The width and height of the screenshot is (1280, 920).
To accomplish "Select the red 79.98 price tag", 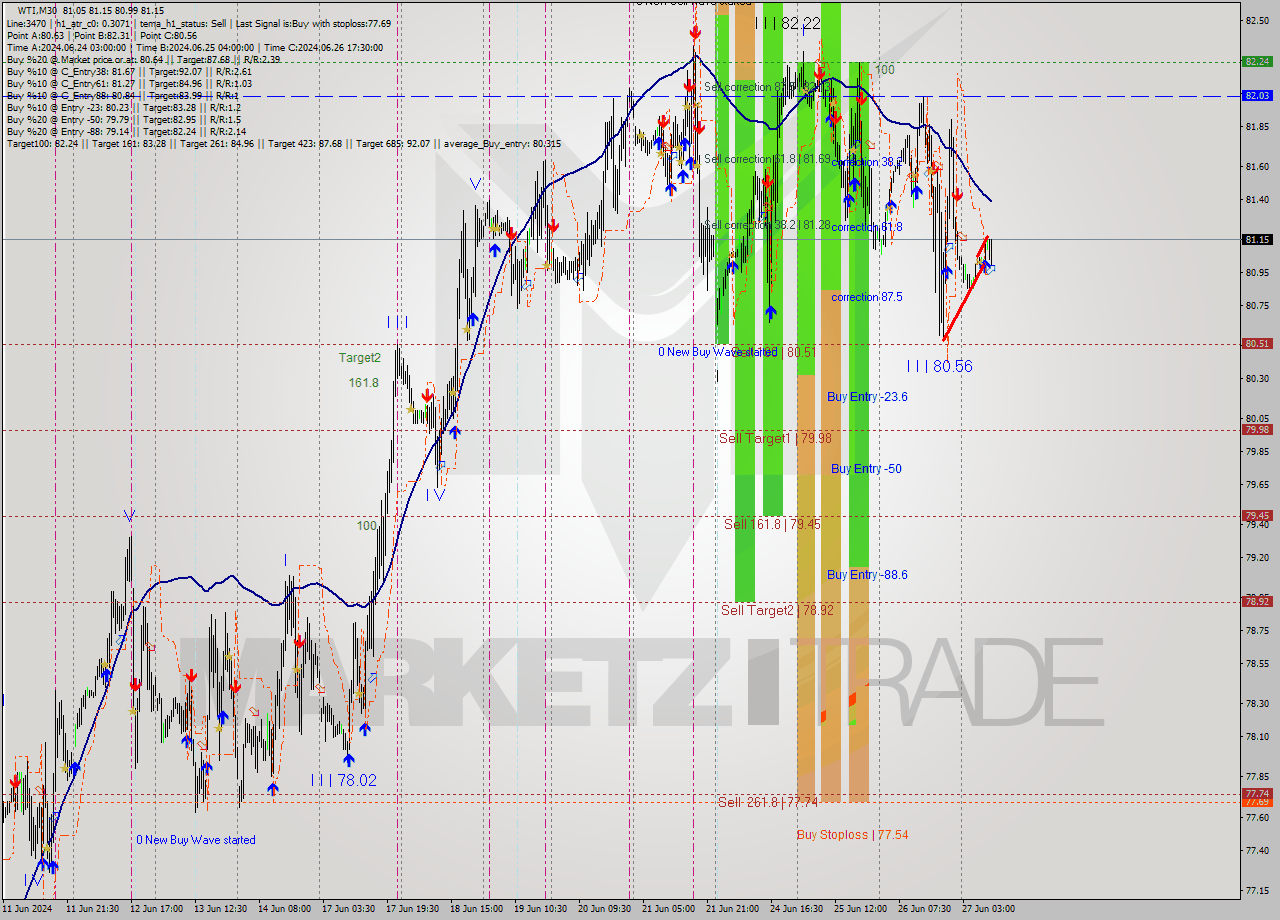I will pyautogui.click(x=1257, y=429).
